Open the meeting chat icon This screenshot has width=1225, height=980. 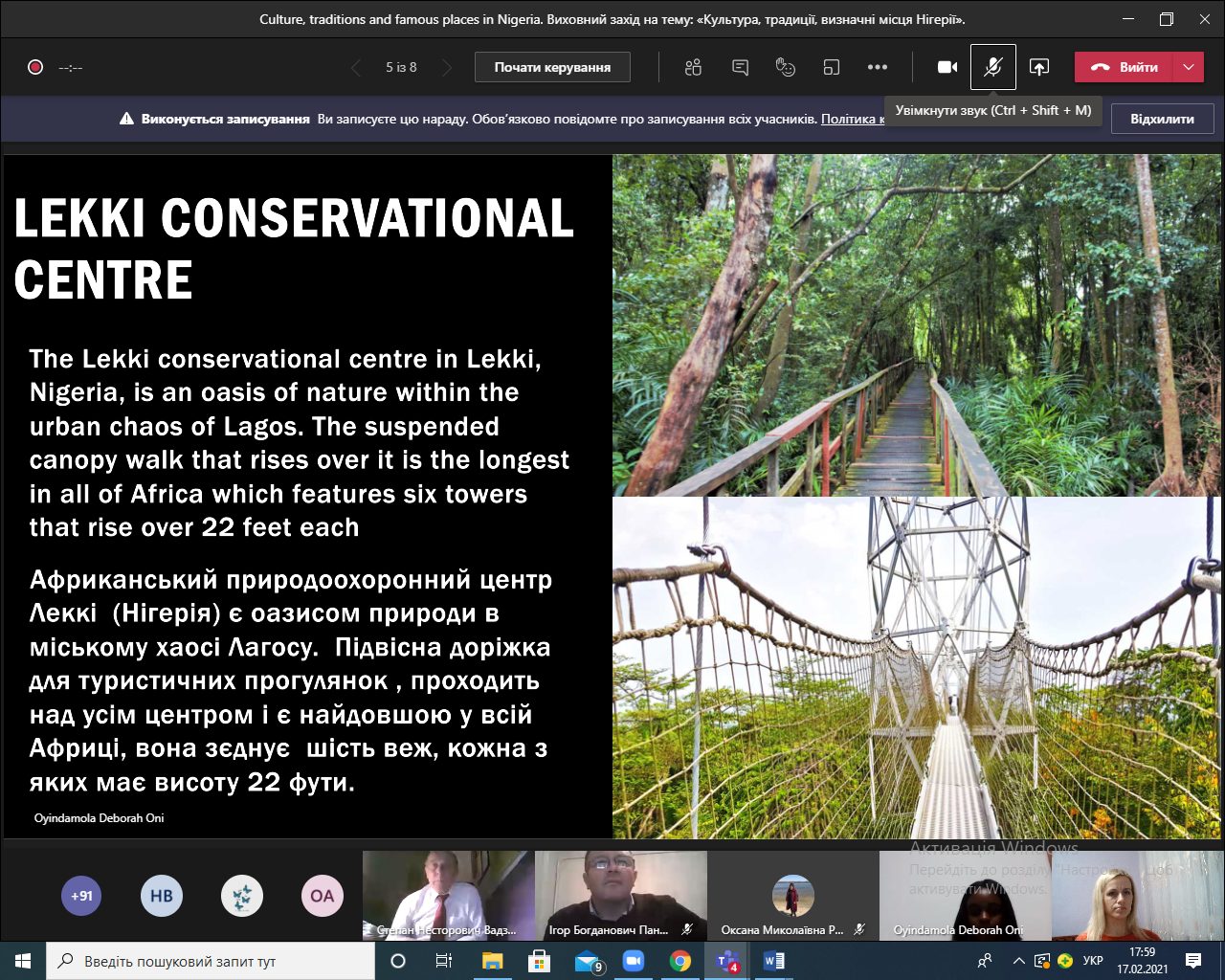(x=740, y=67)
